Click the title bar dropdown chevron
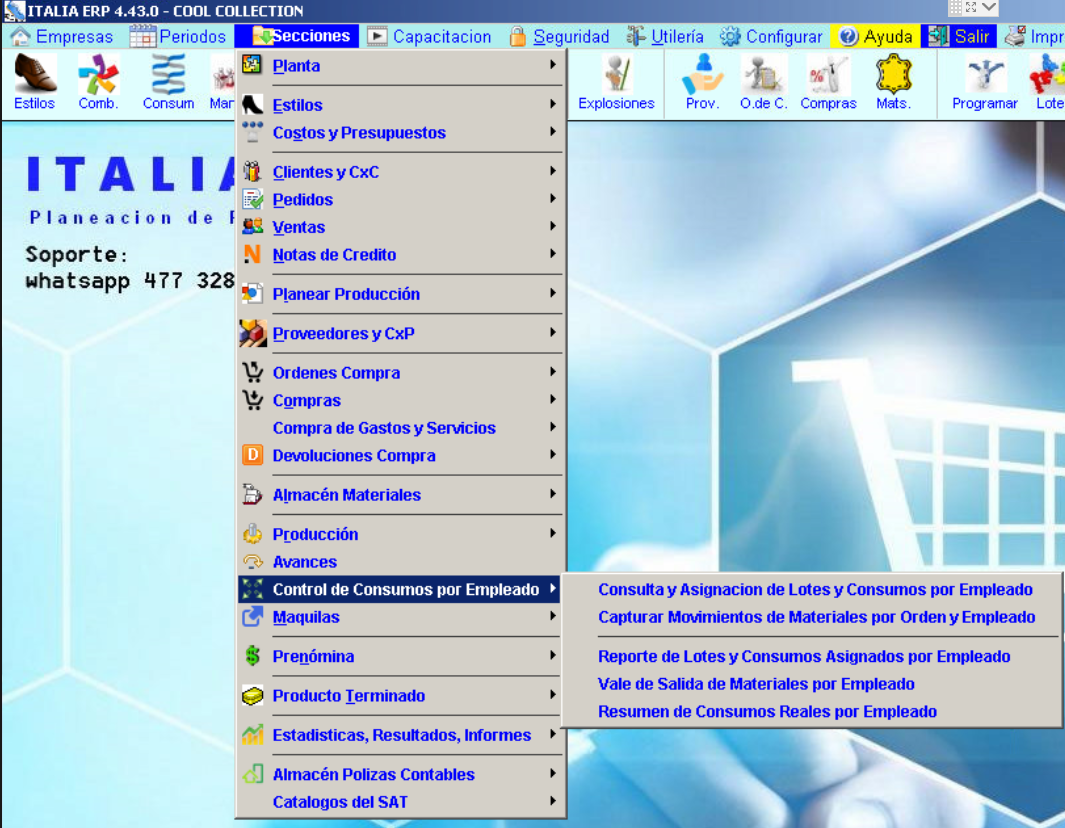The width and height of the screenshot is (1065, 828). coord(989,7)
